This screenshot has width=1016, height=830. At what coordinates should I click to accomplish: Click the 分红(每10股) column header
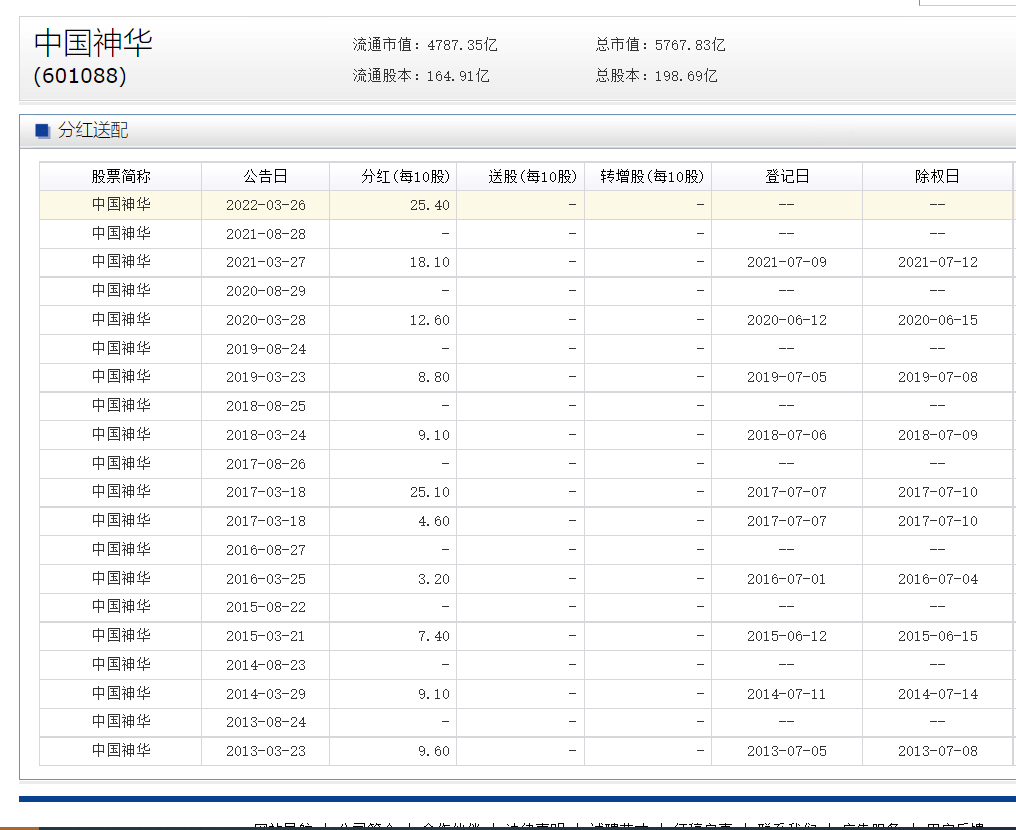pyautogui.click(x=406, y=176)
